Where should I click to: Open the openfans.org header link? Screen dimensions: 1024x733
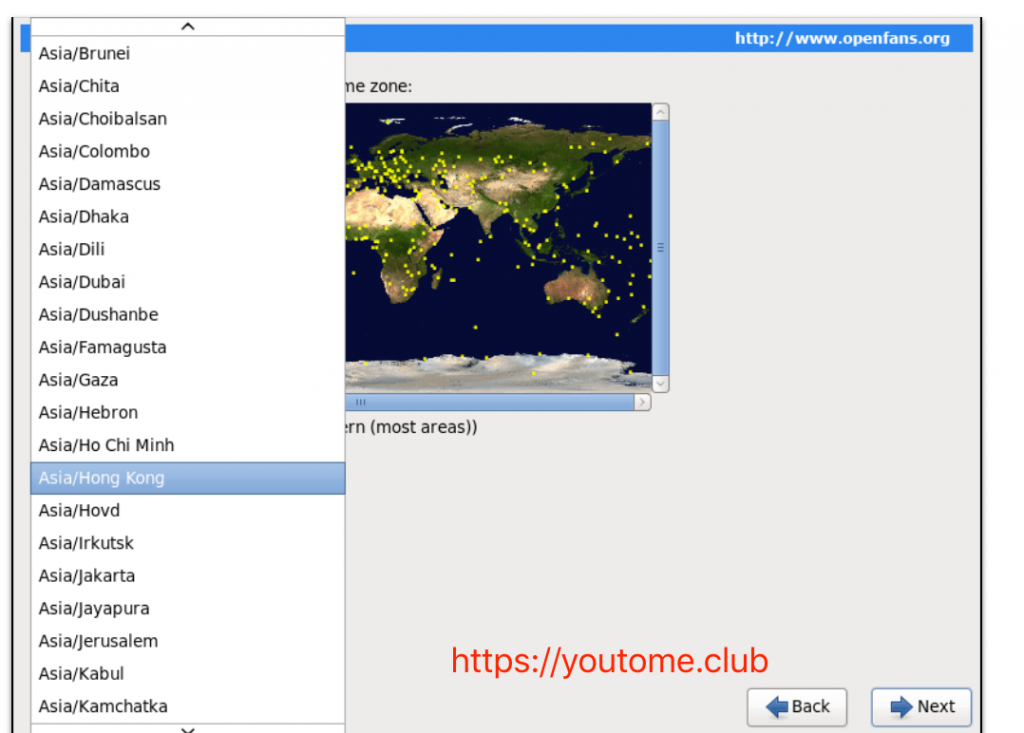click(842, 39)
